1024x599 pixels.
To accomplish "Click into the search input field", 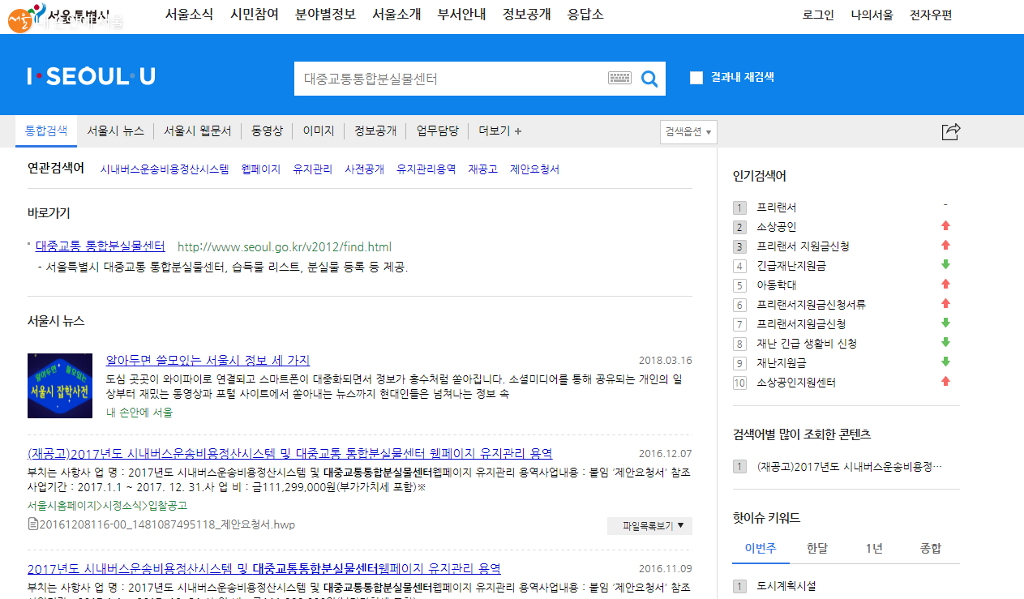I will pyautogui.click(x=450, y=78).
